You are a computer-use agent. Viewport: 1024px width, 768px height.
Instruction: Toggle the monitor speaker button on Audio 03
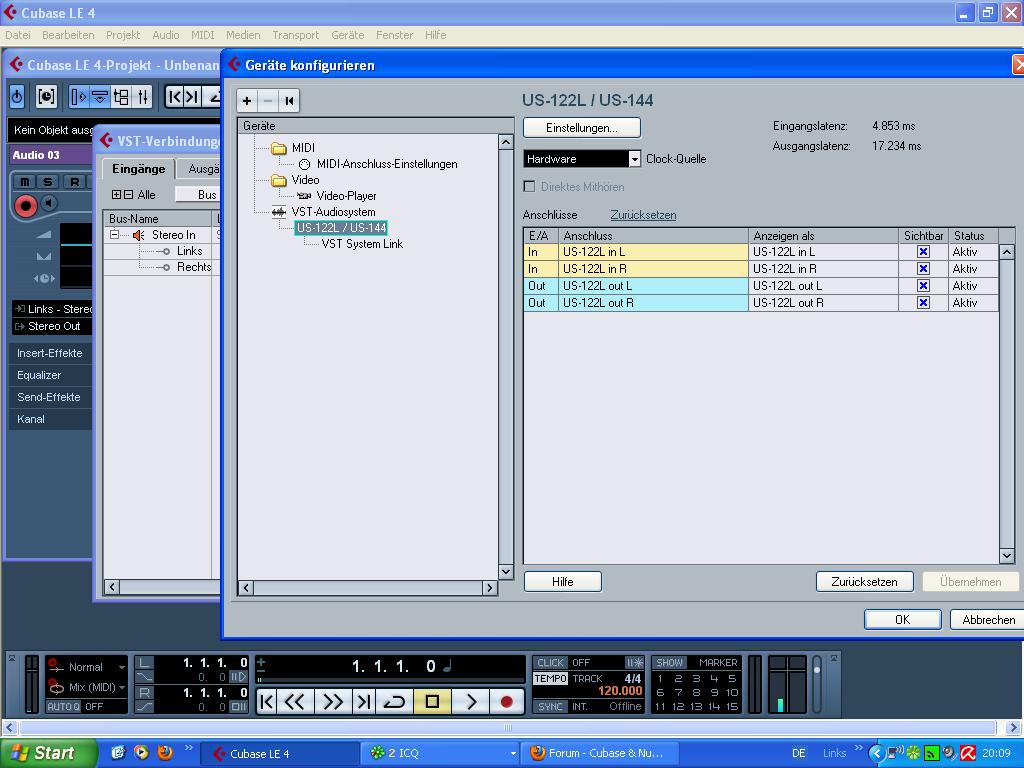50,203
